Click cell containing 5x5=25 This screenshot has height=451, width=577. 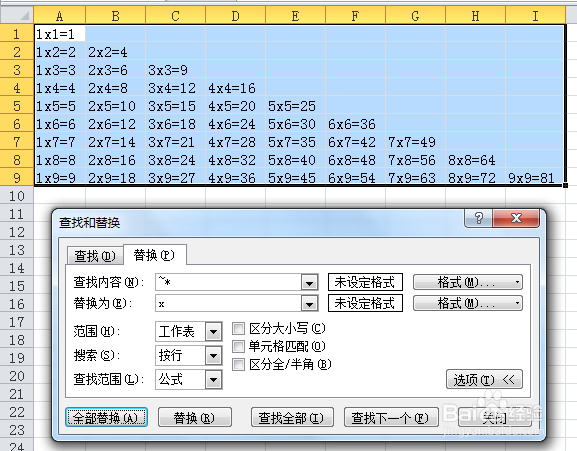coord(295,106)
